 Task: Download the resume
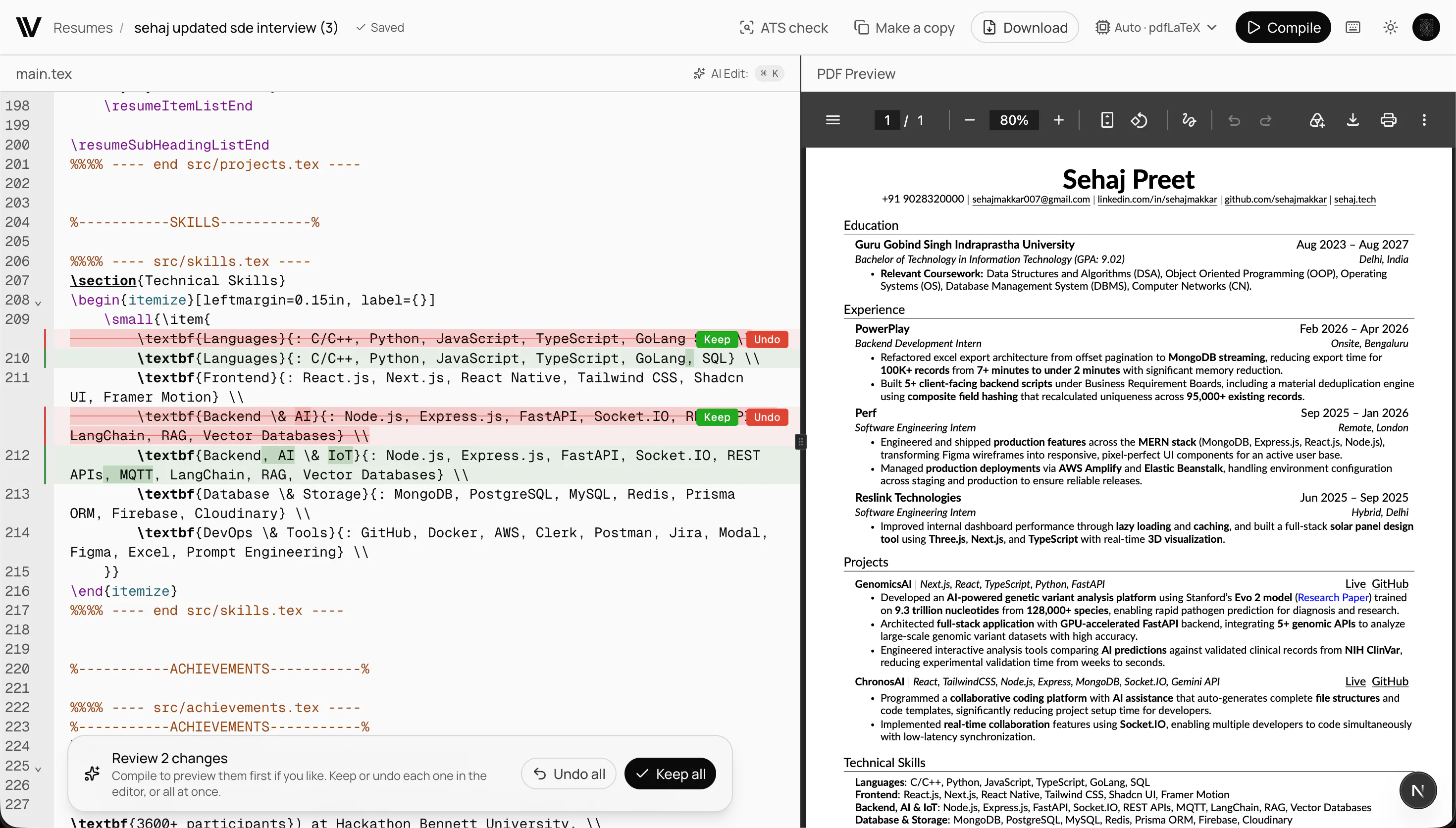point(1025,27)
